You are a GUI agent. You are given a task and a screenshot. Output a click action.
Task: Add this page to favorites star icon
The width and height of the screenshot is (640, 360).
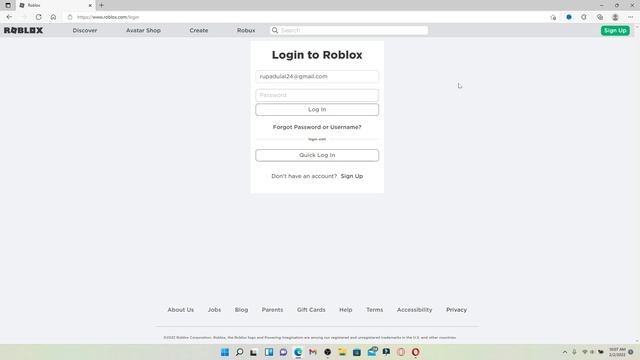[x=553, y=17]
